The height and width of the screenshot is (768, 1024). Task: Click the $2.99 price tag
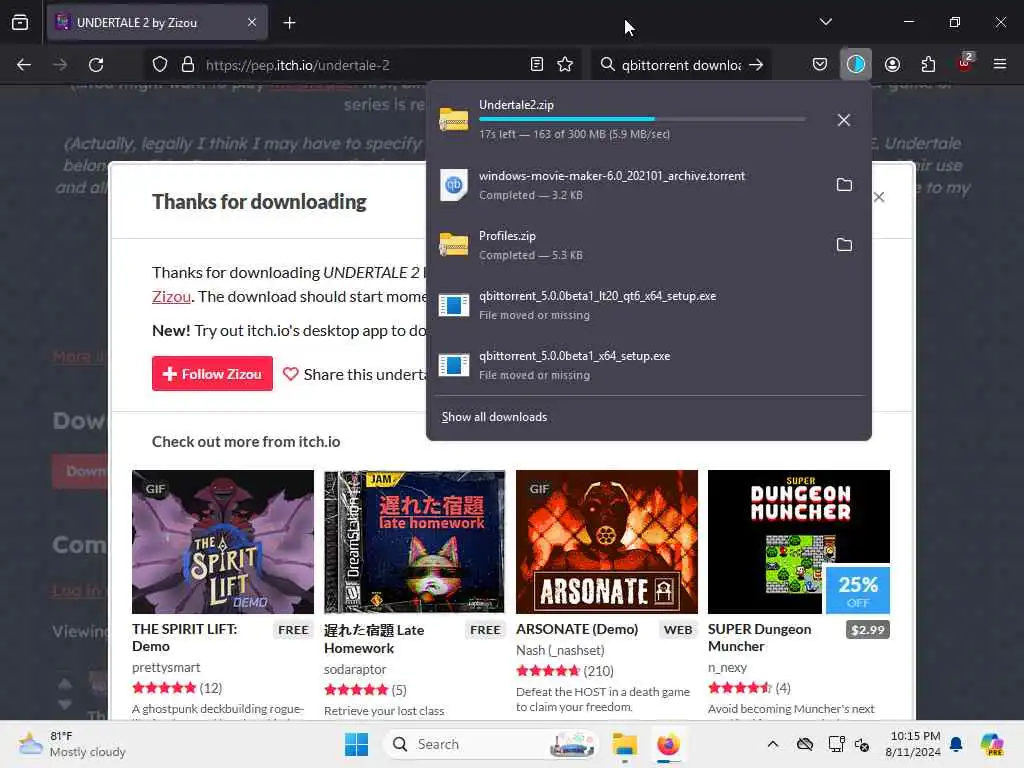click(868, 630)
